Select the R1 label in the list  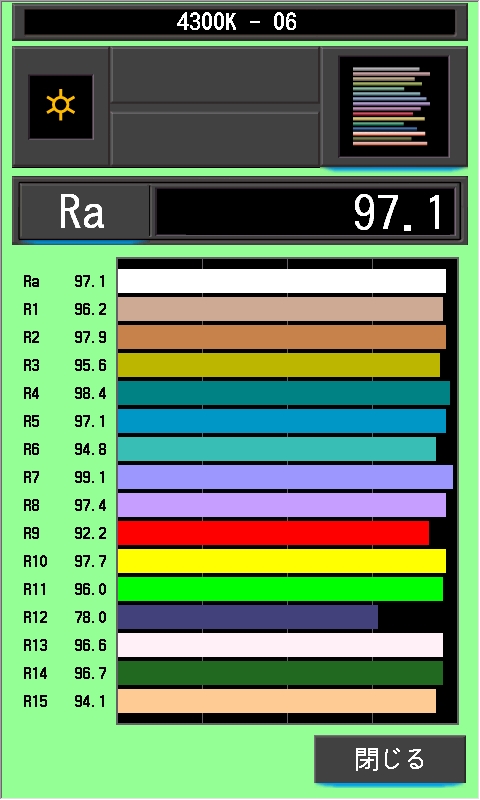coord(31,309)
